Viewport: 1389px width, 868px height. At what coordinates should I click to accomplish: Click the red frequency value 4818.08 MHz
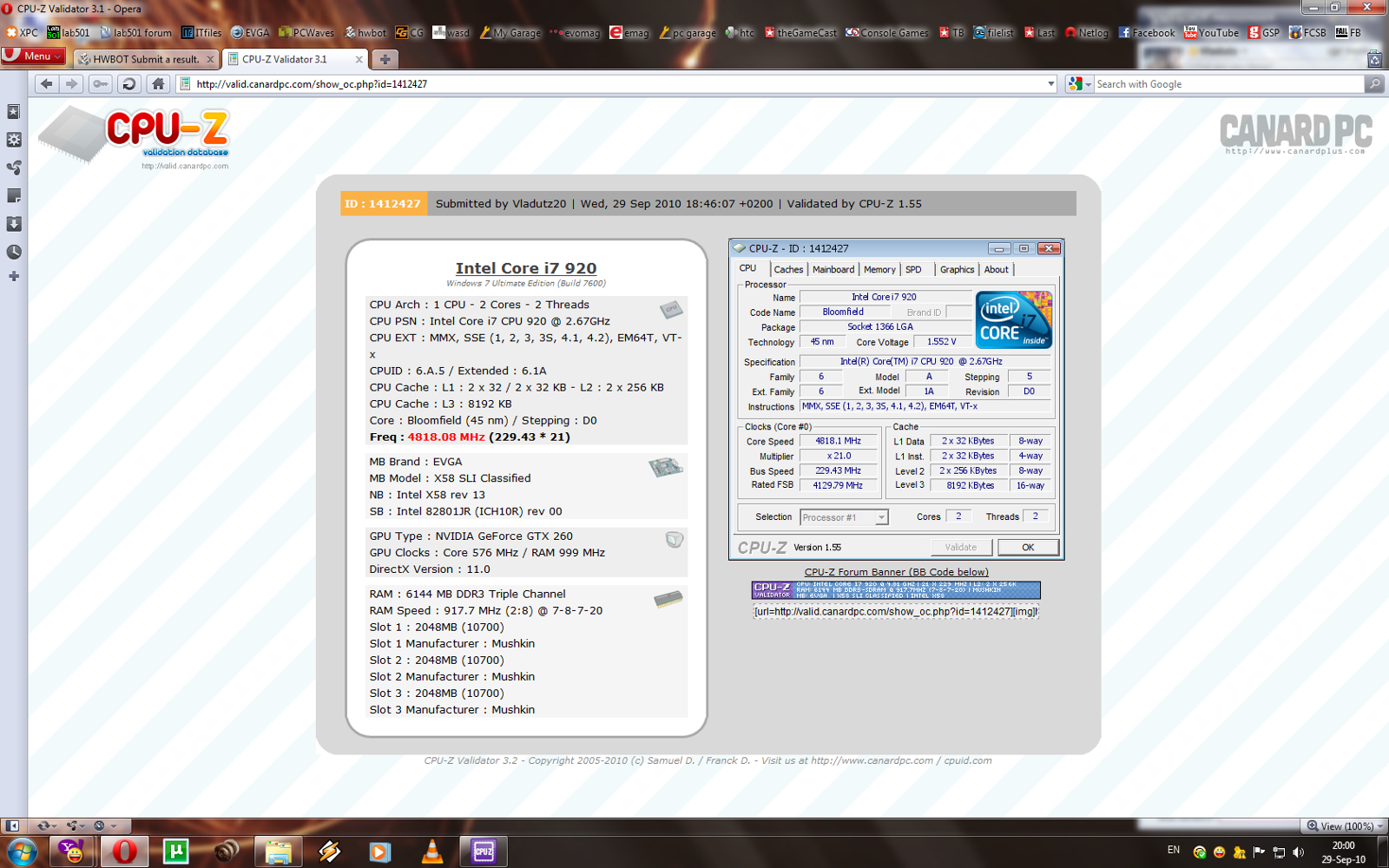[x=446, y=437]
